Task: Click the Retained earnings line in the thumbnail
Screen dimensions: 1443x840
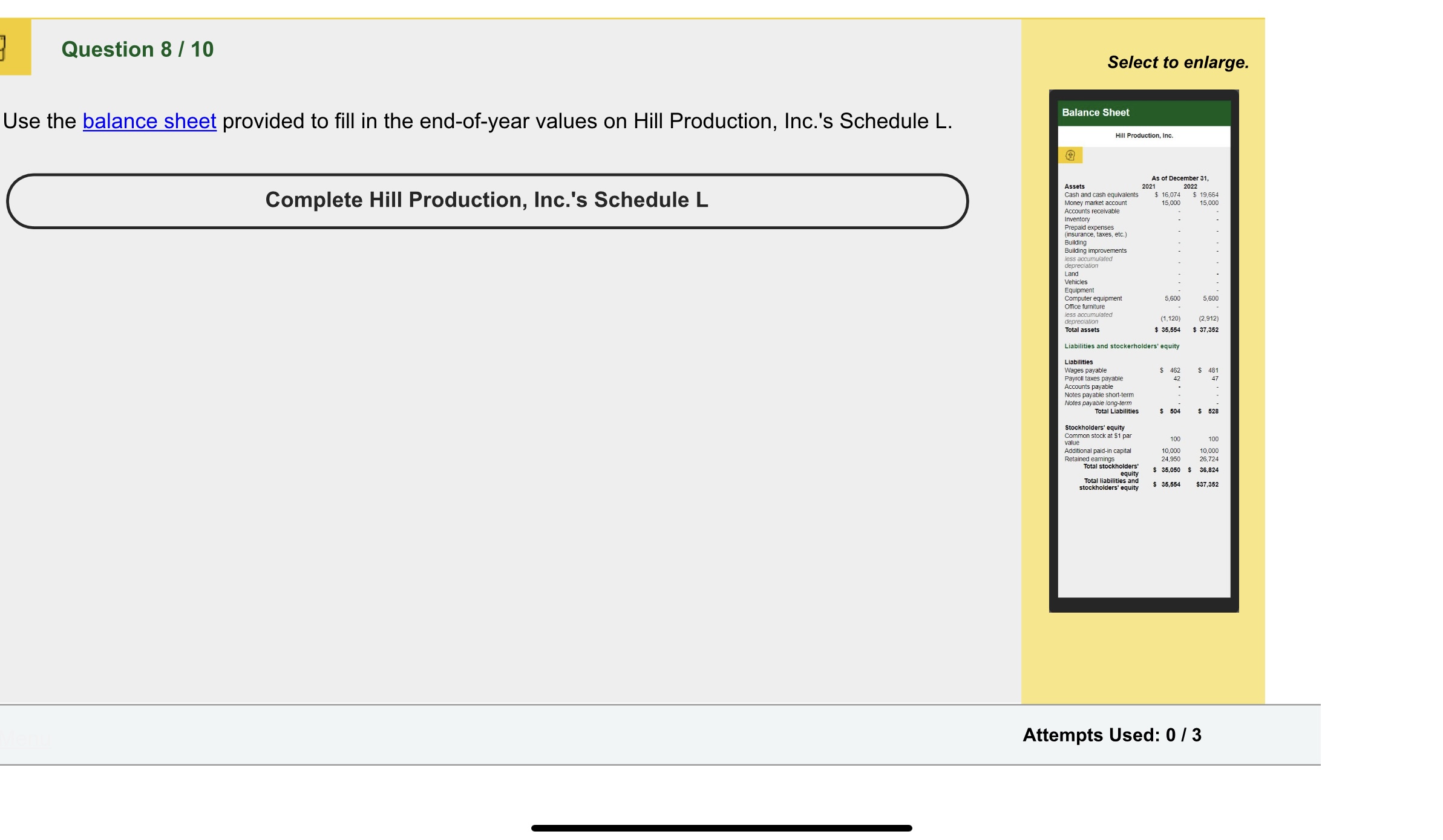Action: click(1089, 459)
